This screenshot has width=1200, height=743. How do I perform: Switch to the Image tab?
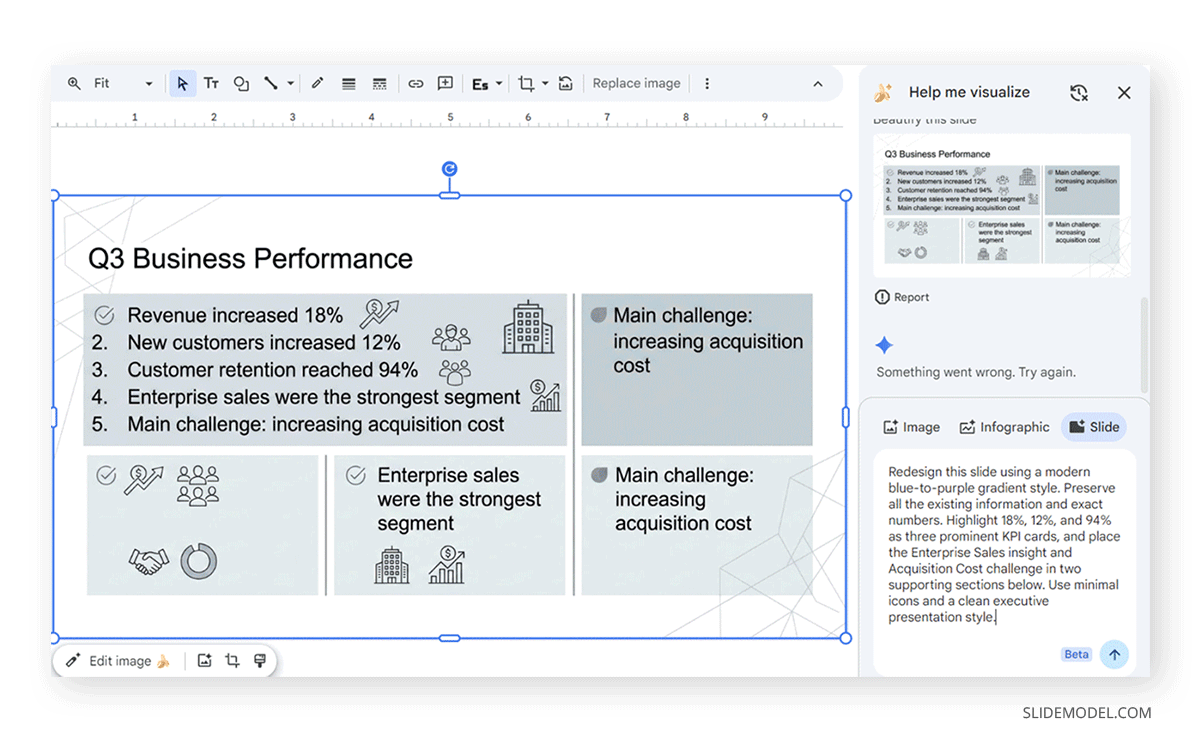[x=911, y=427]
